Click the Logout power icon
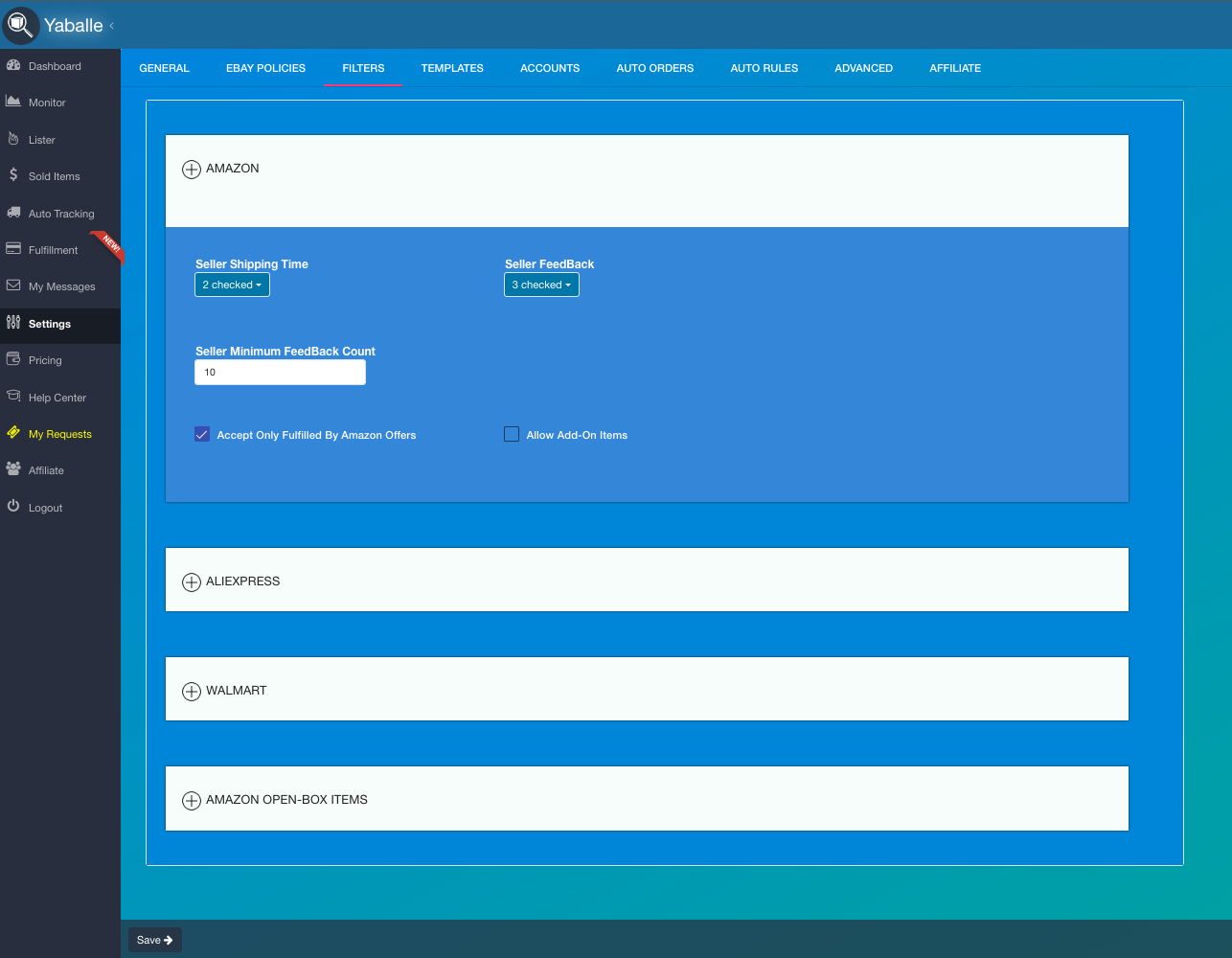The image size is (1232, 958). click(x=13, y=506)
